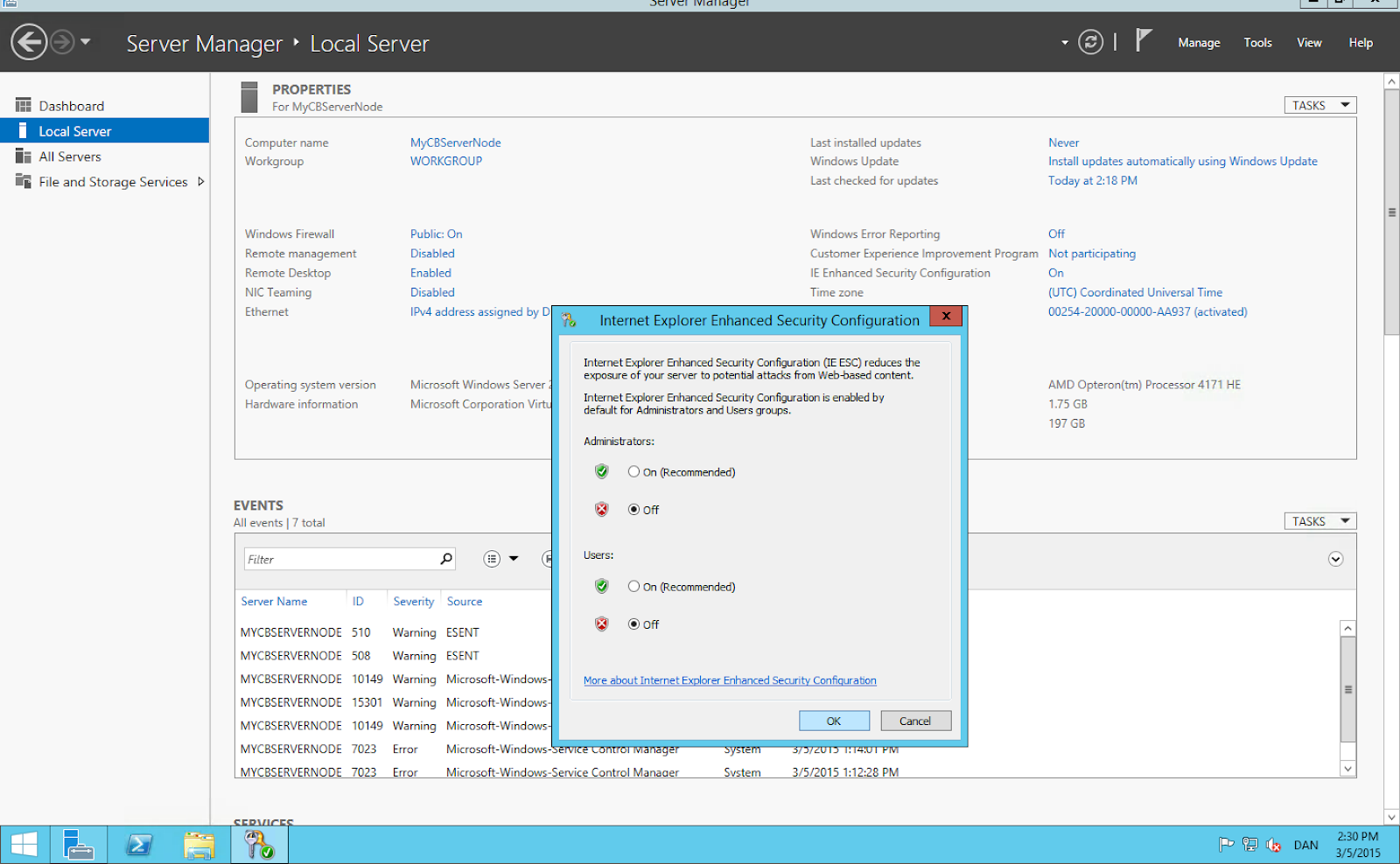Go back using the back arrow button
This screenshot has height=864, width=1400.
coord(29,42)
